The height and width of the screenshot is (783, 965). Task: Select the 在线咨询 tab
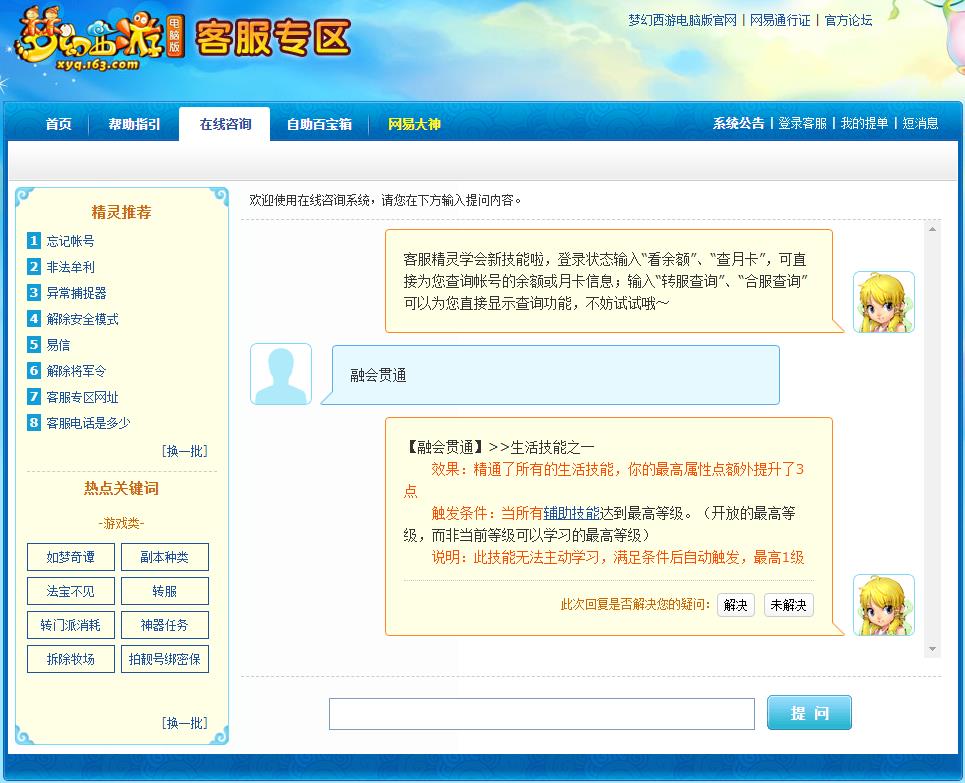pos(225,124)
